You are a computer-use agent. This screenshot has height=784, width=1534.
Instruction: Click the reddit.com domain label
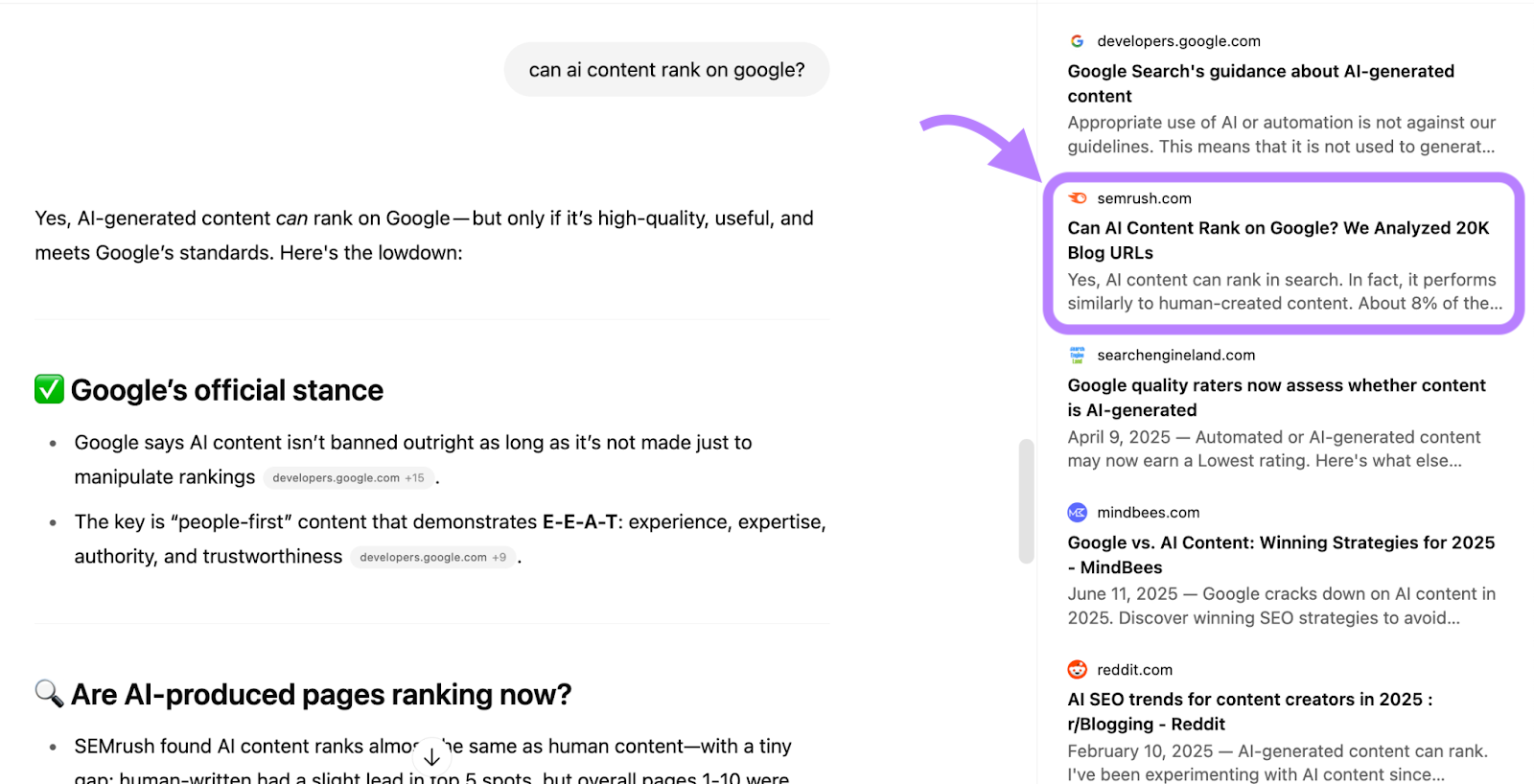(1134, 669)
